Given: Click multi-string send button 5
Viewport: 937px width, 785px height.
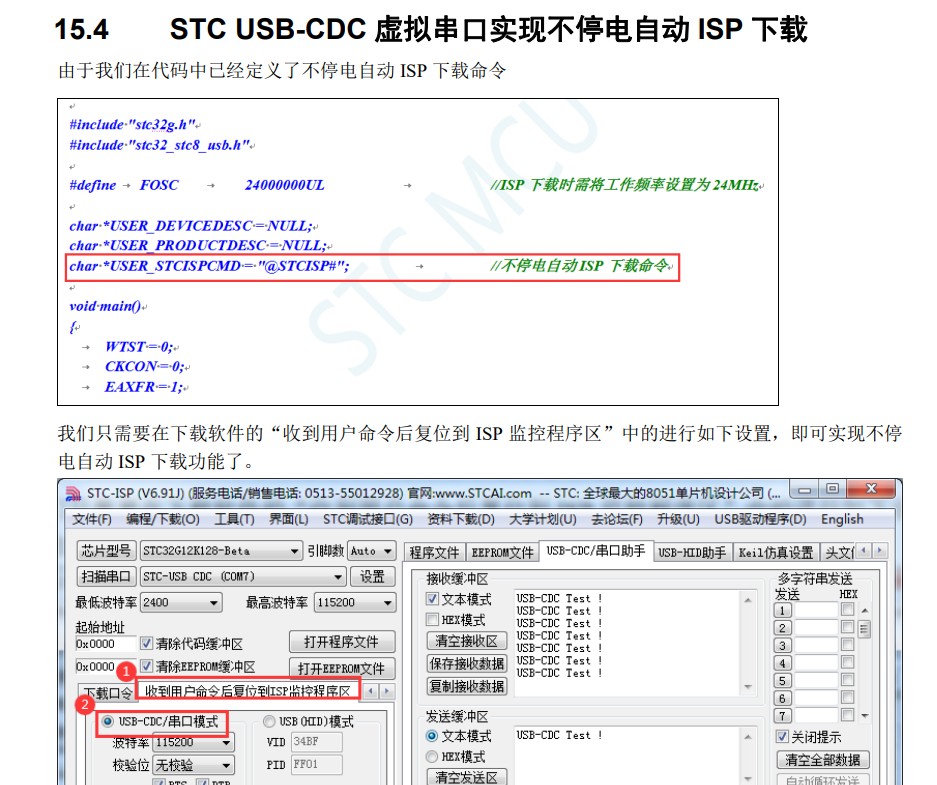Looking at the screenshot, I should (783, 680).
